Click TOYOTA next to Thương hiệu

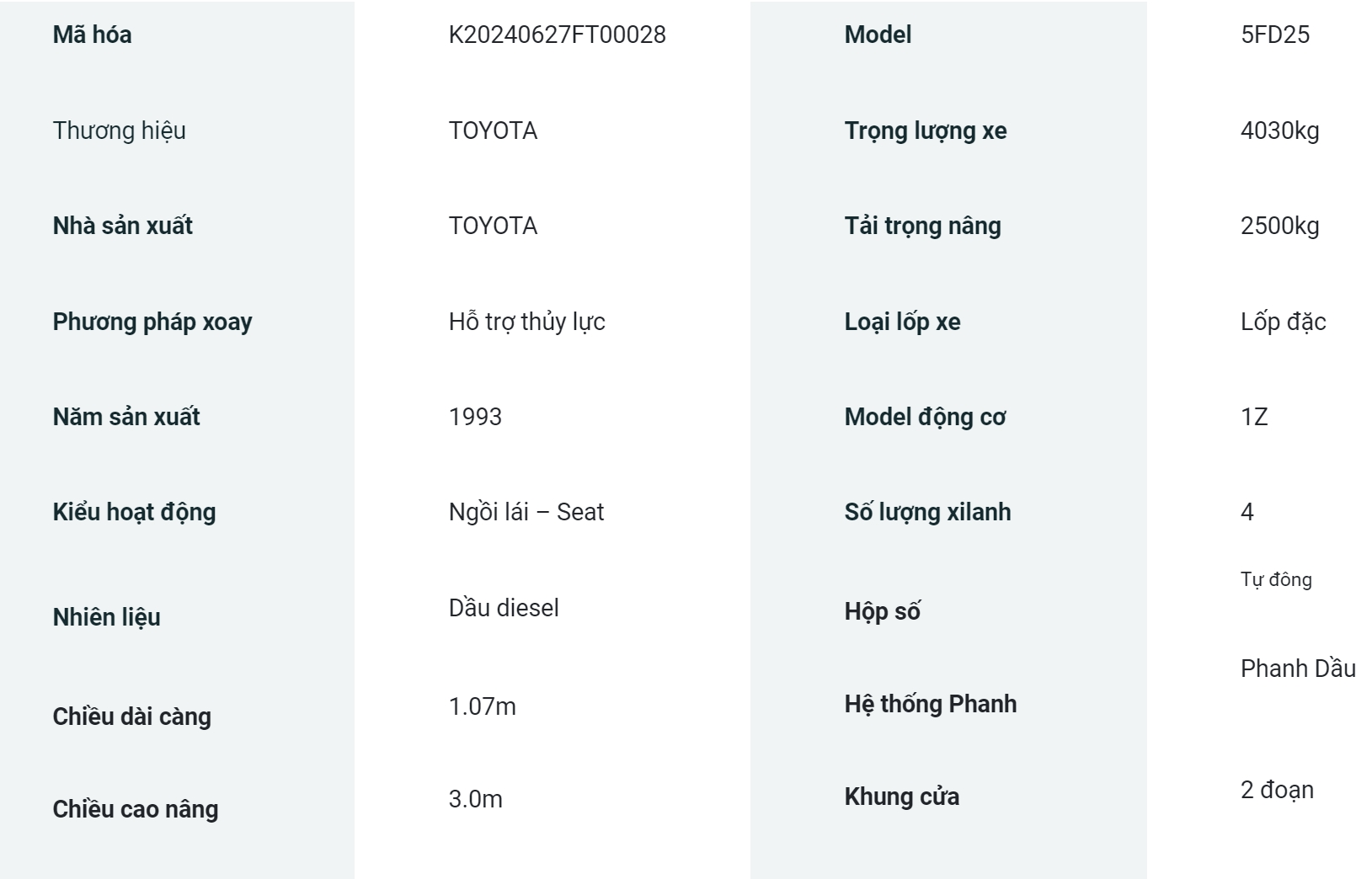(493, 131)
